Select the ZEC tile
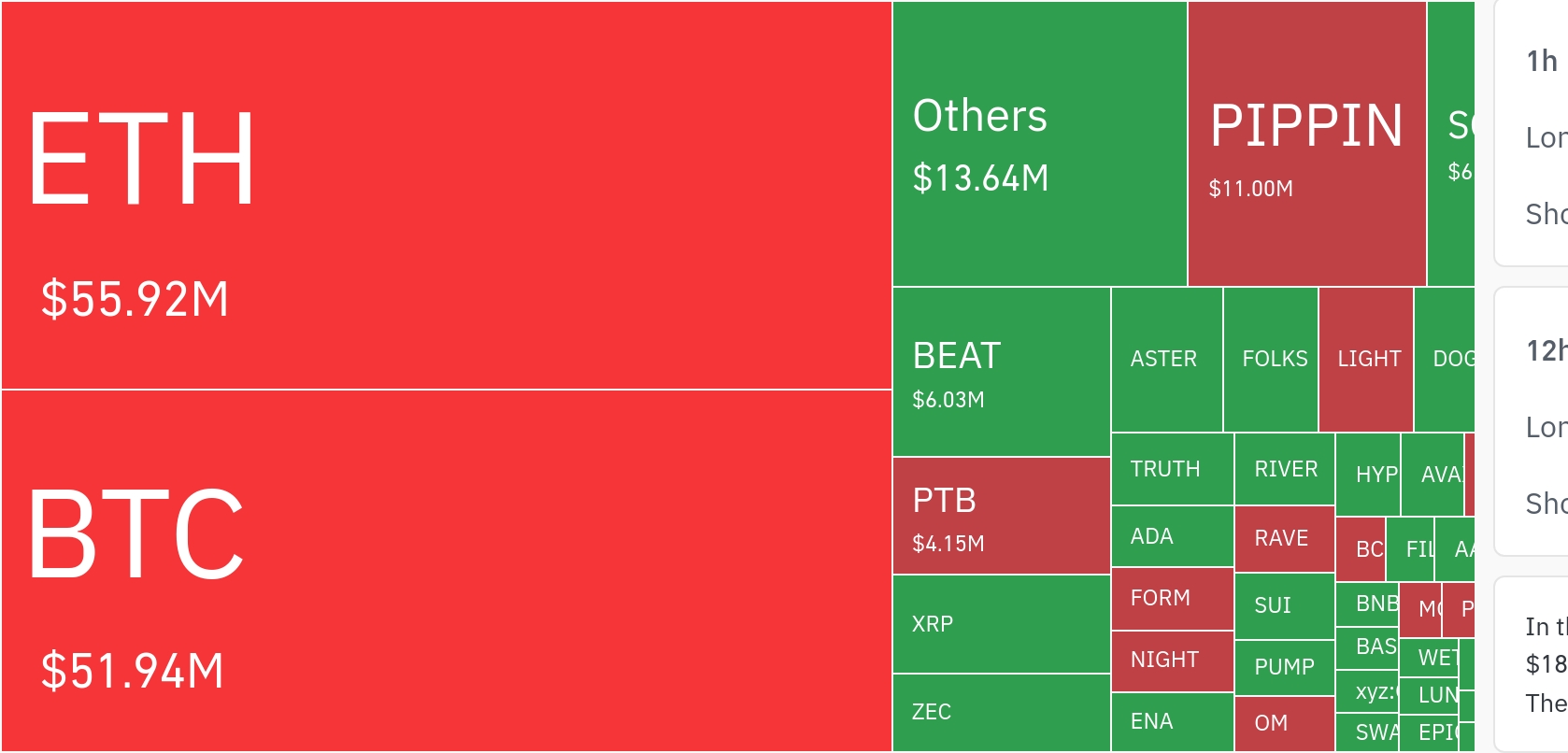The width and height of the screenshot is (1568, 753). [x=1001, y=712]
